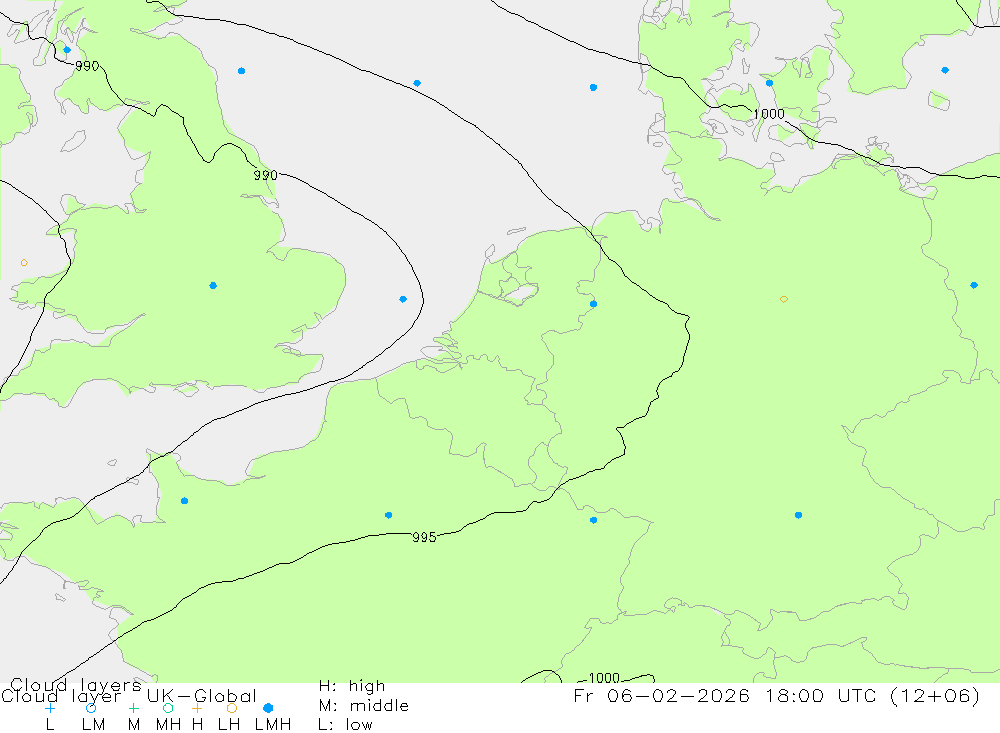Select the blue cloud dot over central England
Viewport: 1000px width, 733px height.
pos(213,285)
